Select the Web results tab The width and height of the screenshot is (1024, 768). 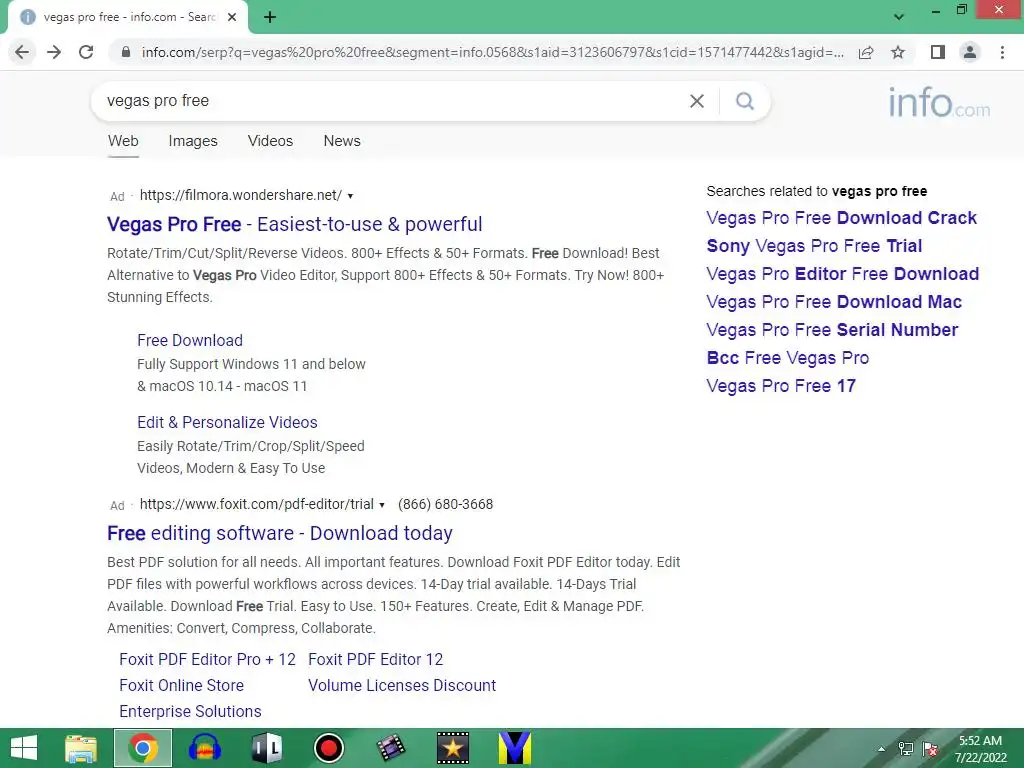click(123, 141)
